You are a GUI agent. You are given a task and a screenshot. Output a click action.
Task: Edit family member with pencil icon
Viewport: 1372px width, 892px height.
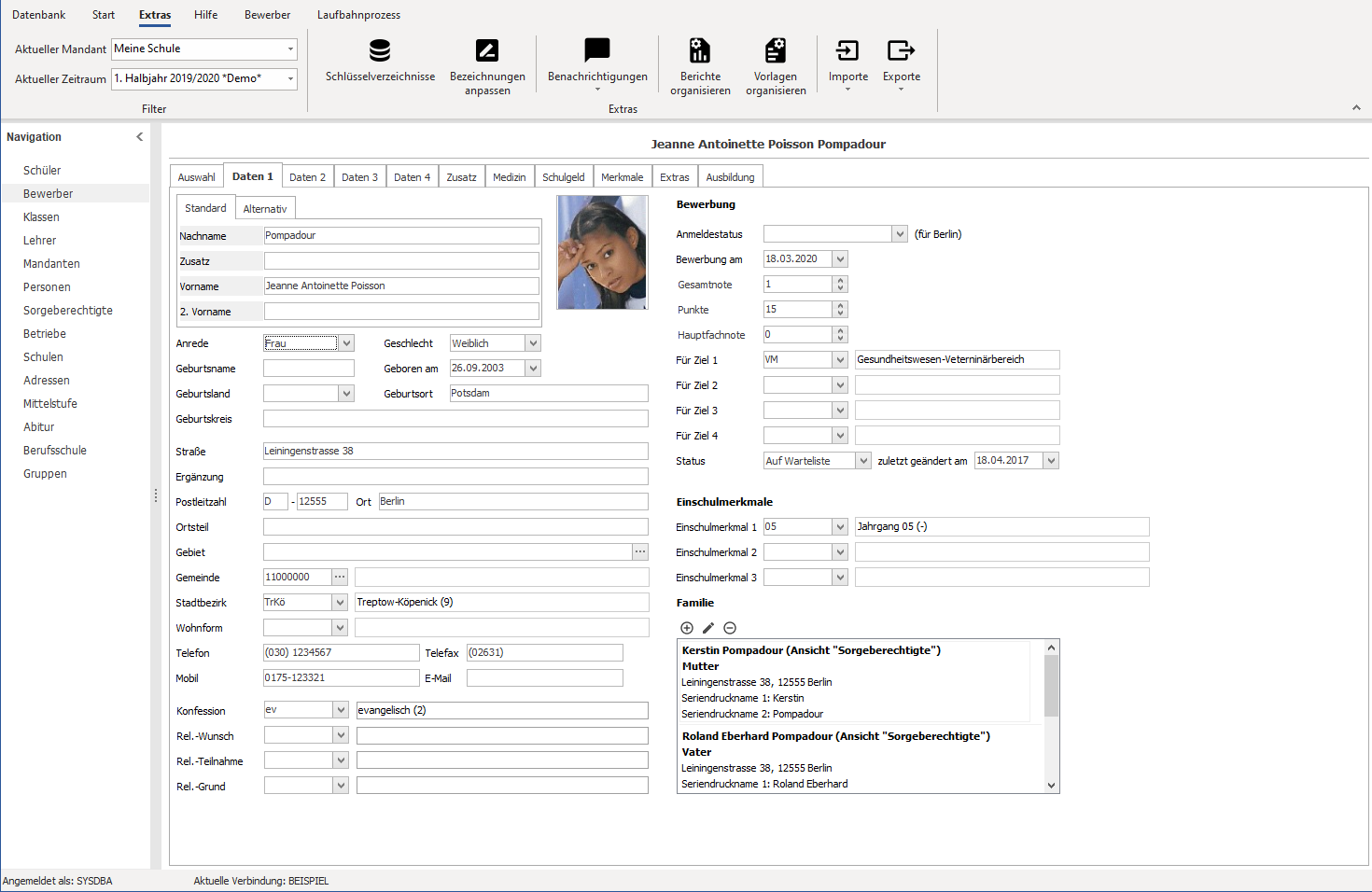[708, 628]
